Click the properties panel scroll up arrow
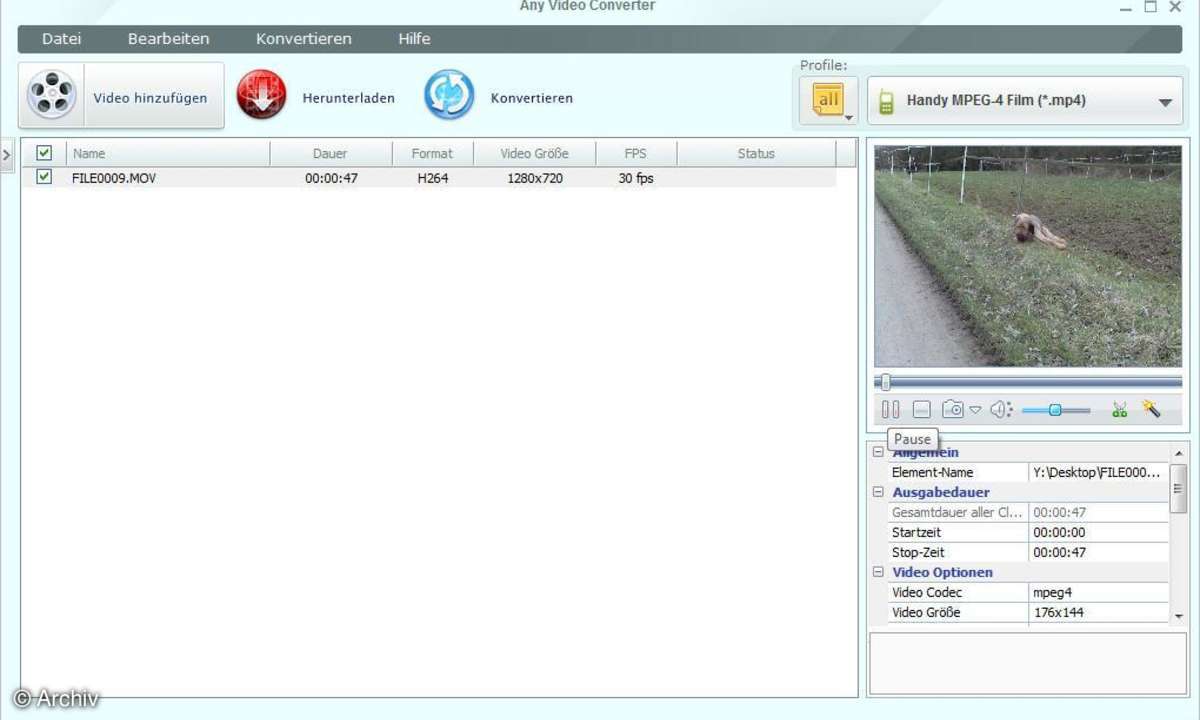Viewport: 1200px width, 720px height. [x=1179, y=453]
